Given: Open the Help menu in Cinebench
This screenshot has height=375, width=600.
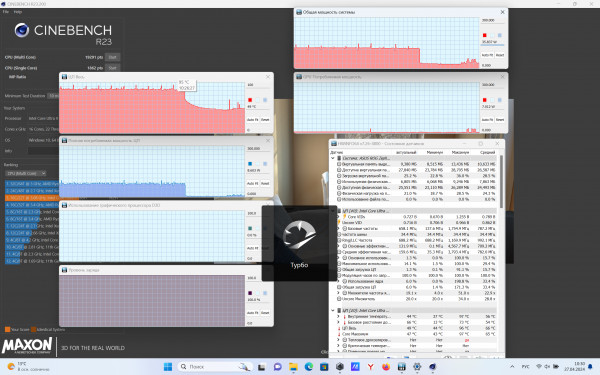Looking at the screenshot, I should click(x=18, y=12).
